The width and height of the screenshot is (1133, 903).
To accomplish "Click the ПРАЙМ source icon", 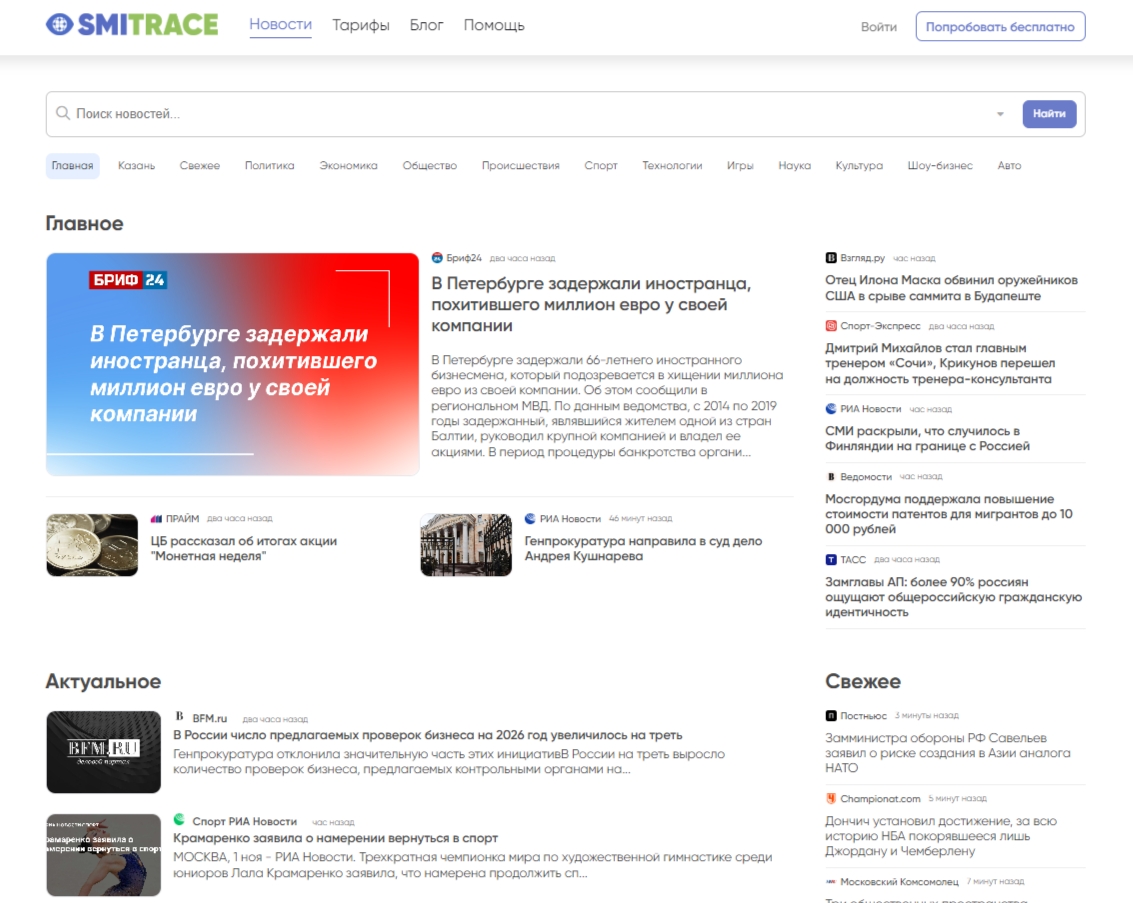I will click(156, 519).
